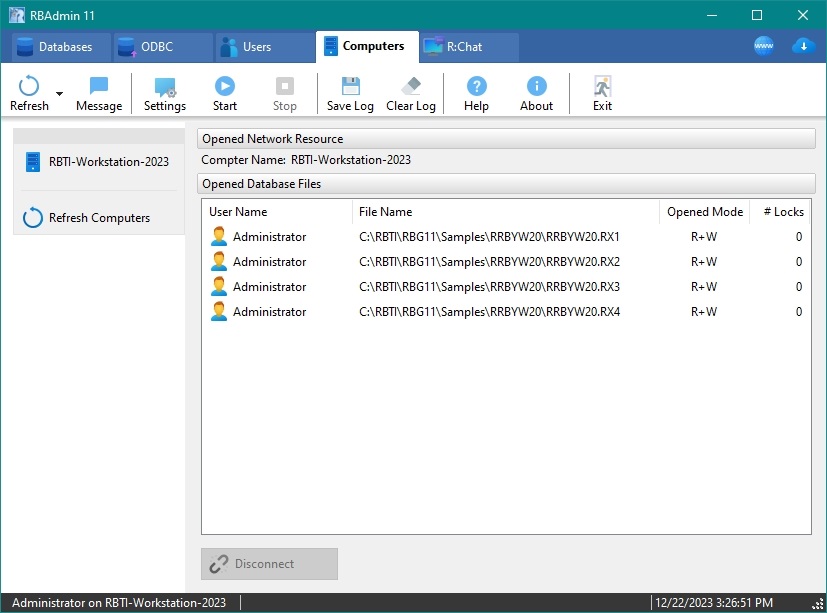The height and width of the screenshot is (613, 827).
Task: Save the log with Save Log
Action: point(350,93)
